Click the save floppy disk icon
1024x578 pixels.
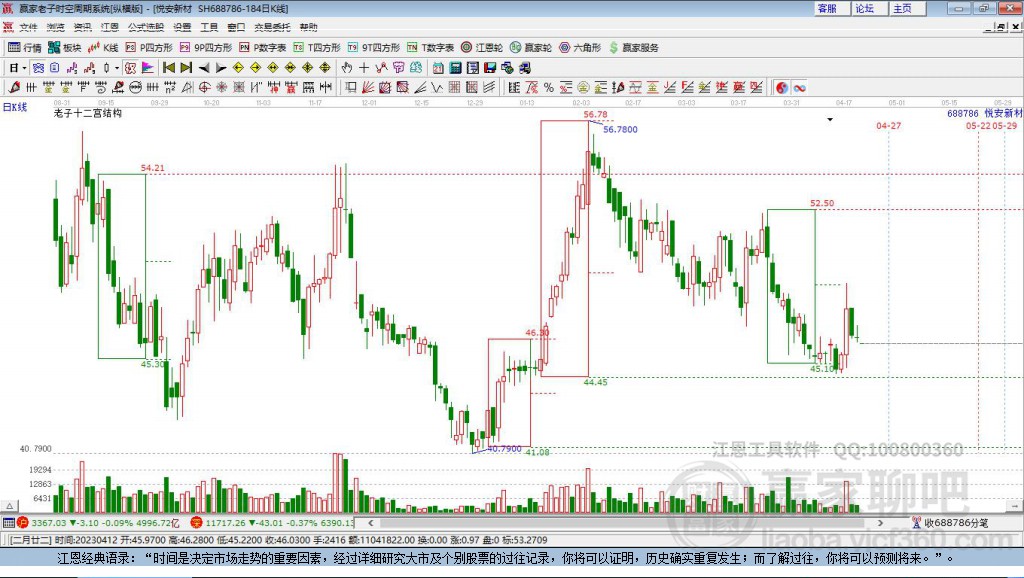click(490, 68)
